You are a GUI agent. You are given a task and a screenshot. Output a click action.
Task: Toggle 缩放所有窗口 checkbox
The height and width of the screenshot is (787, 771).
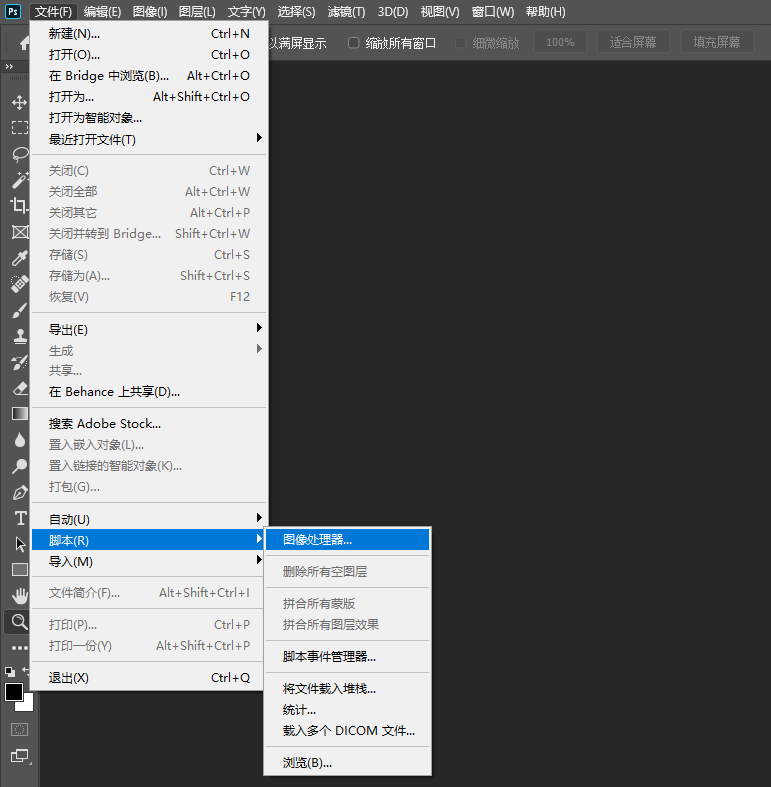(353, 43)
